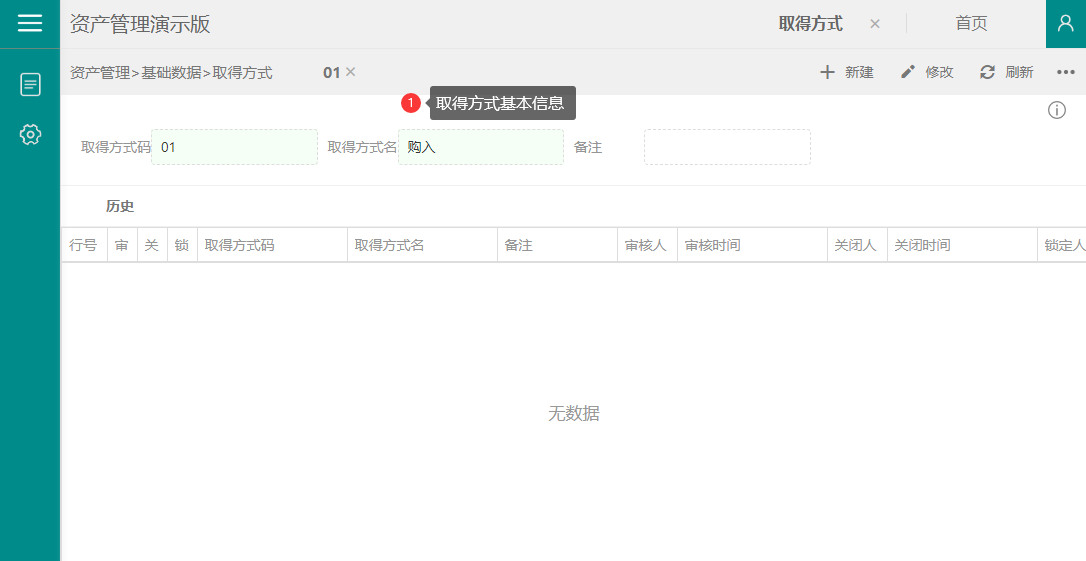1086x561 pixels.
Task: Click the 审核人 column header
Action: [647, 245]
